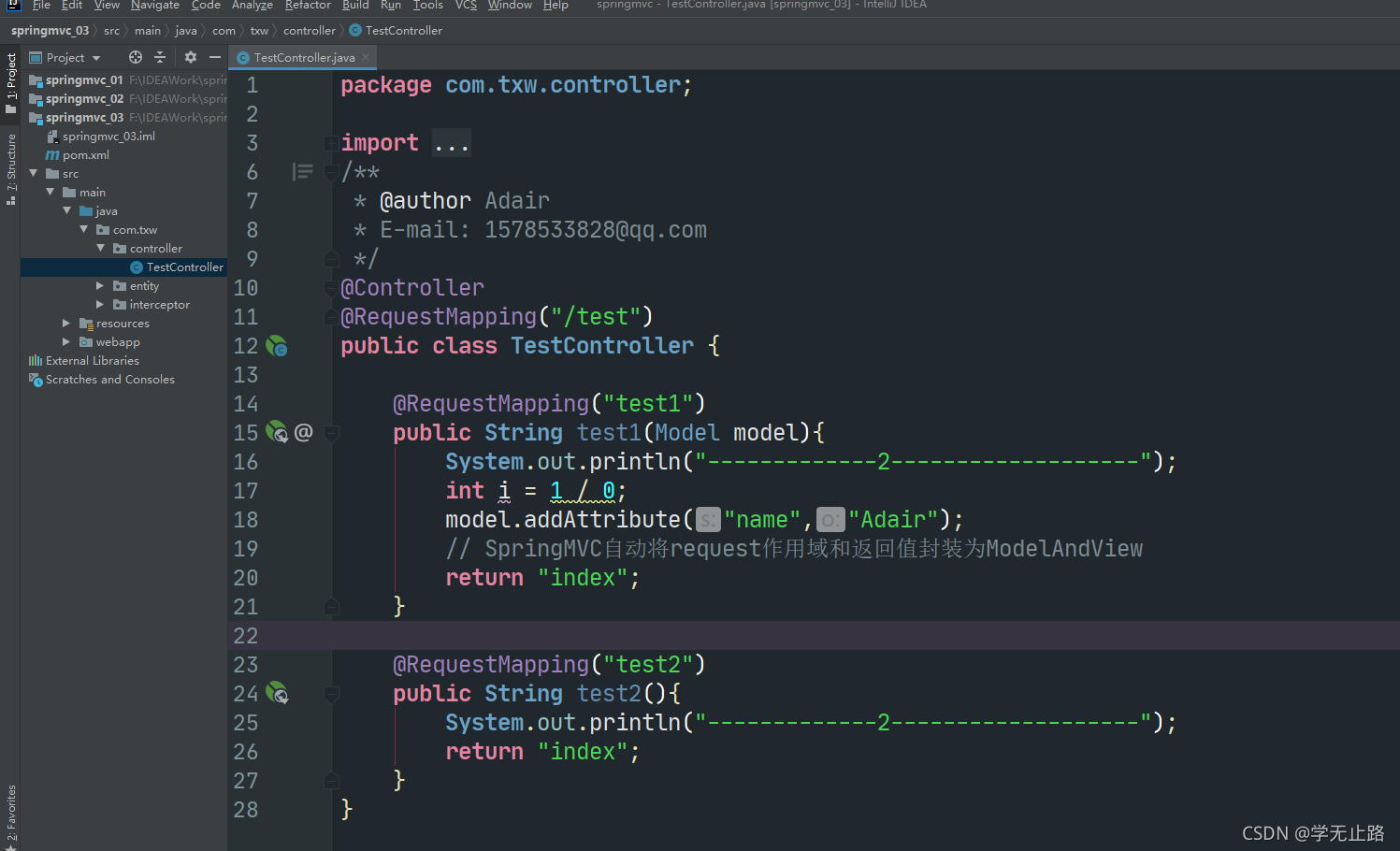Click springmvc_03 in the breadcrumb bar
1400x851 pixels.
pyautogui.click(x=50, y=31)
